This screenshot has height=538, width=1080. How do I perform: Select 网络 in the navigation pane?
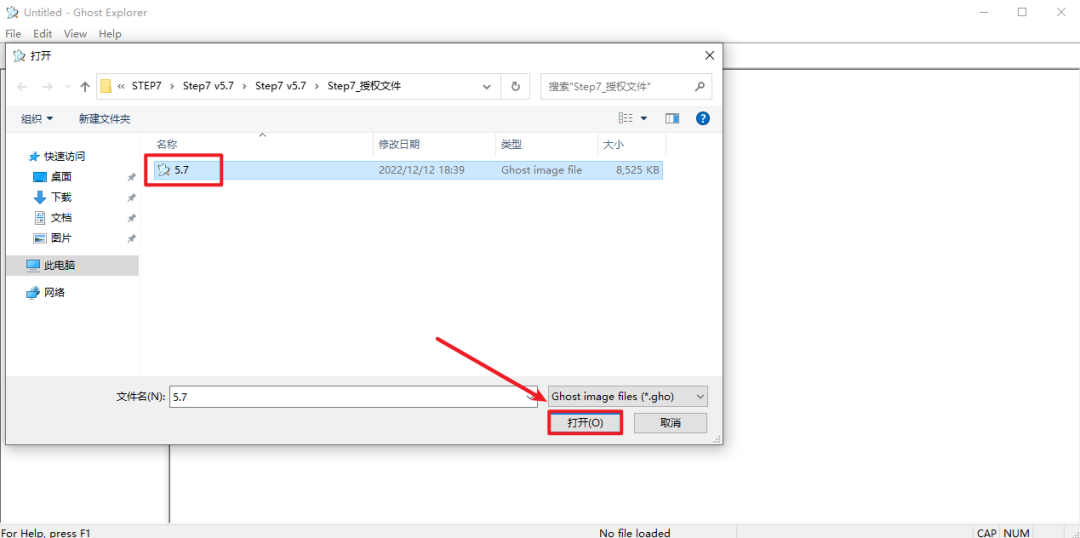(54, 292)
